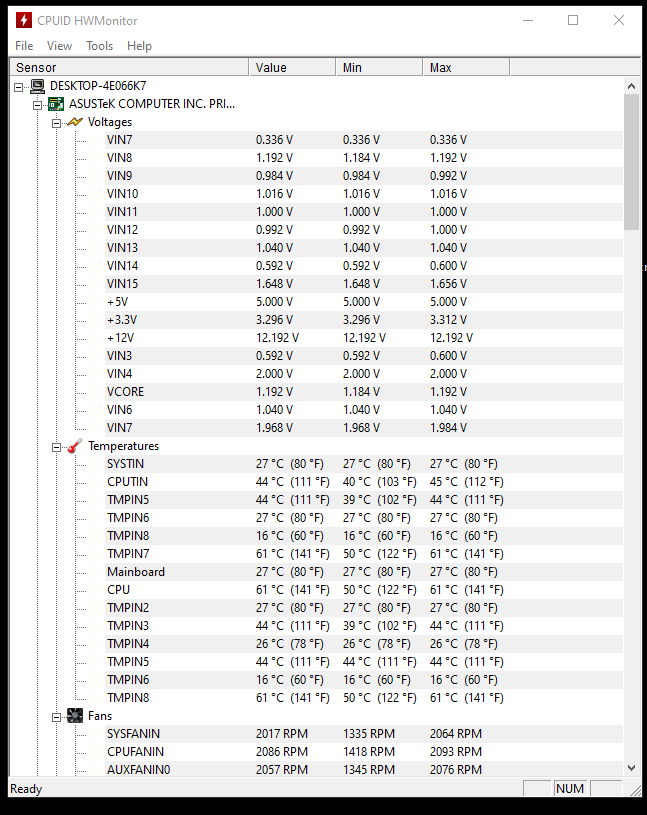Screen dimensions: 647x815
Task: Click the window resize grip corner
Action: [x=636, y=790]
